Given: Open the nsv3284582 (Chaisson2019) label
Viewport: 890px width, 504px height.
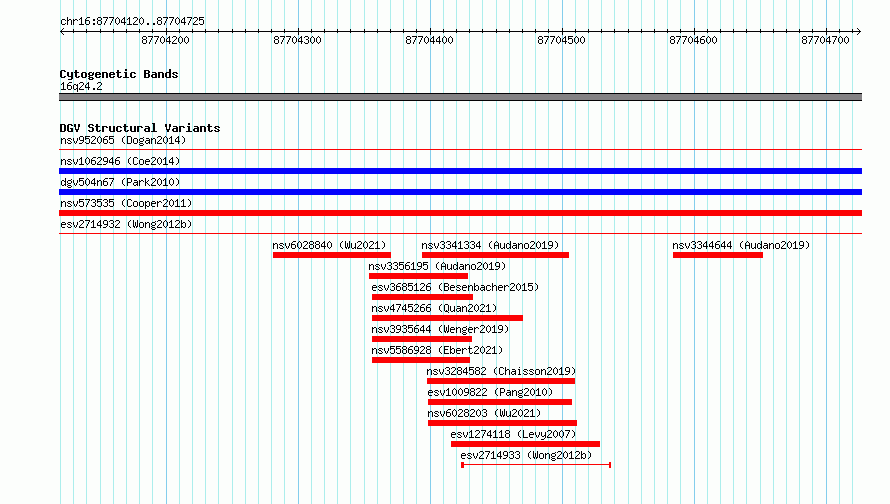Looking at the screenshot, I should [501, 371].
